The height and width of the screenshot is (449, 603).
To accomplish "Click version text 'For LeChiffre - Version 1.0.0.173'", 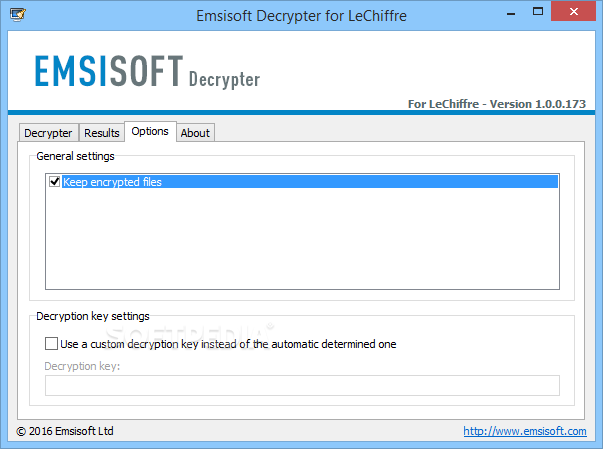I will tap(496, 104).
